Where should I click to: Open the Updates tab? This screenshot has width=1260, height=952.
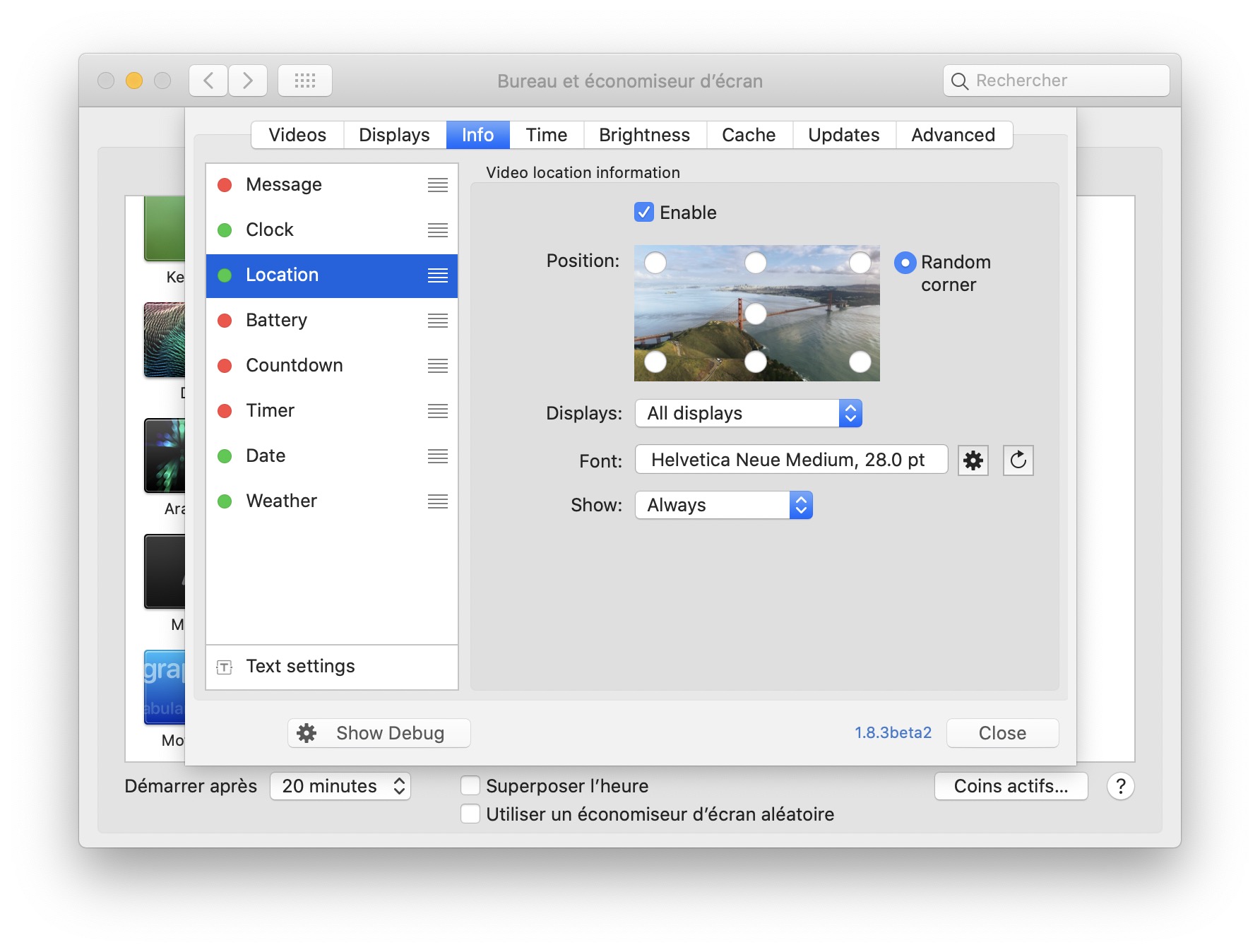click(x=844, y=135)
